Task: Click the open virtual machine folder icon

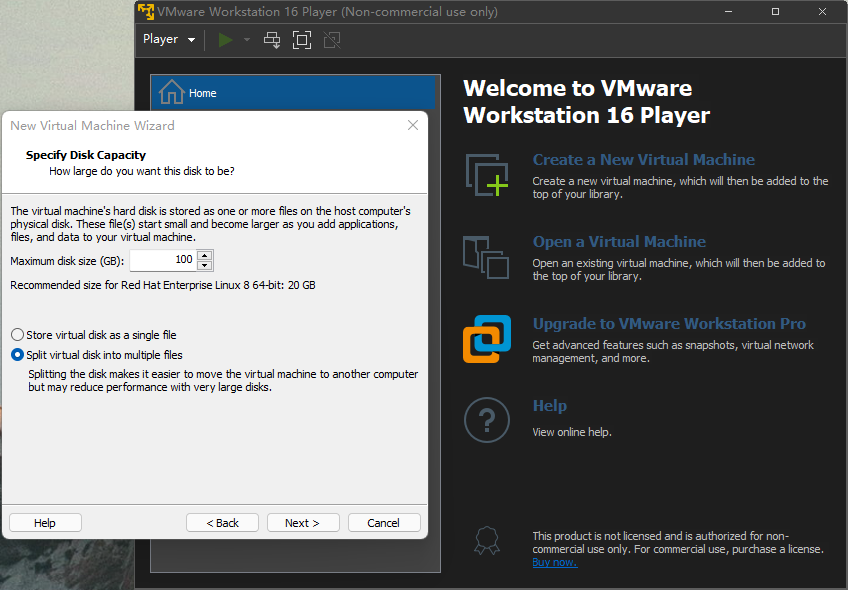Action: [x=486, y=257]
